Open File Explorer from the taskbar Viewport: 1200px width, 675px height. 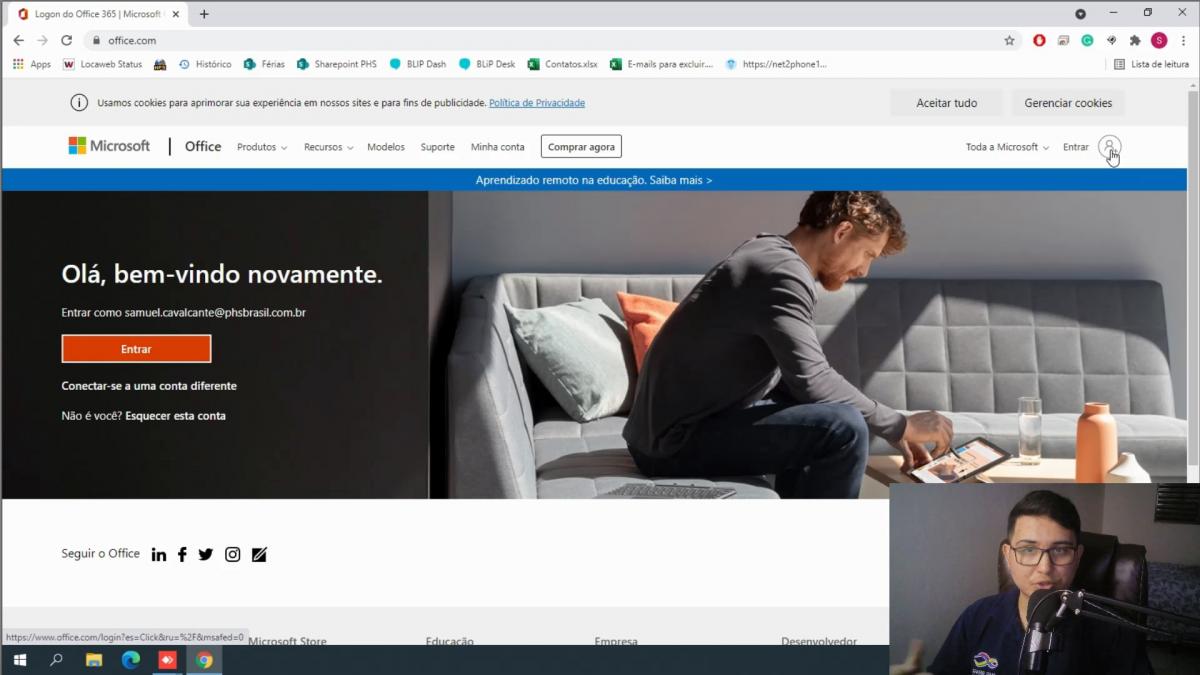[94, 660]
